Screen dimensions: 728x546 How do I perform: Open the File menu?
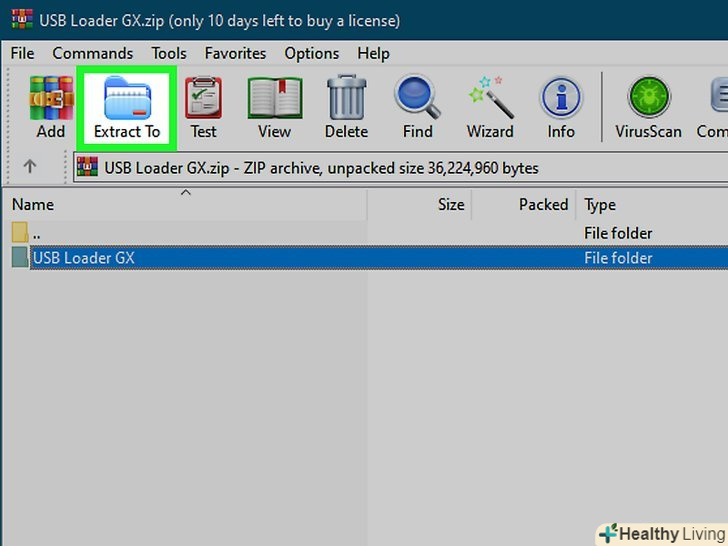point(22,53)
